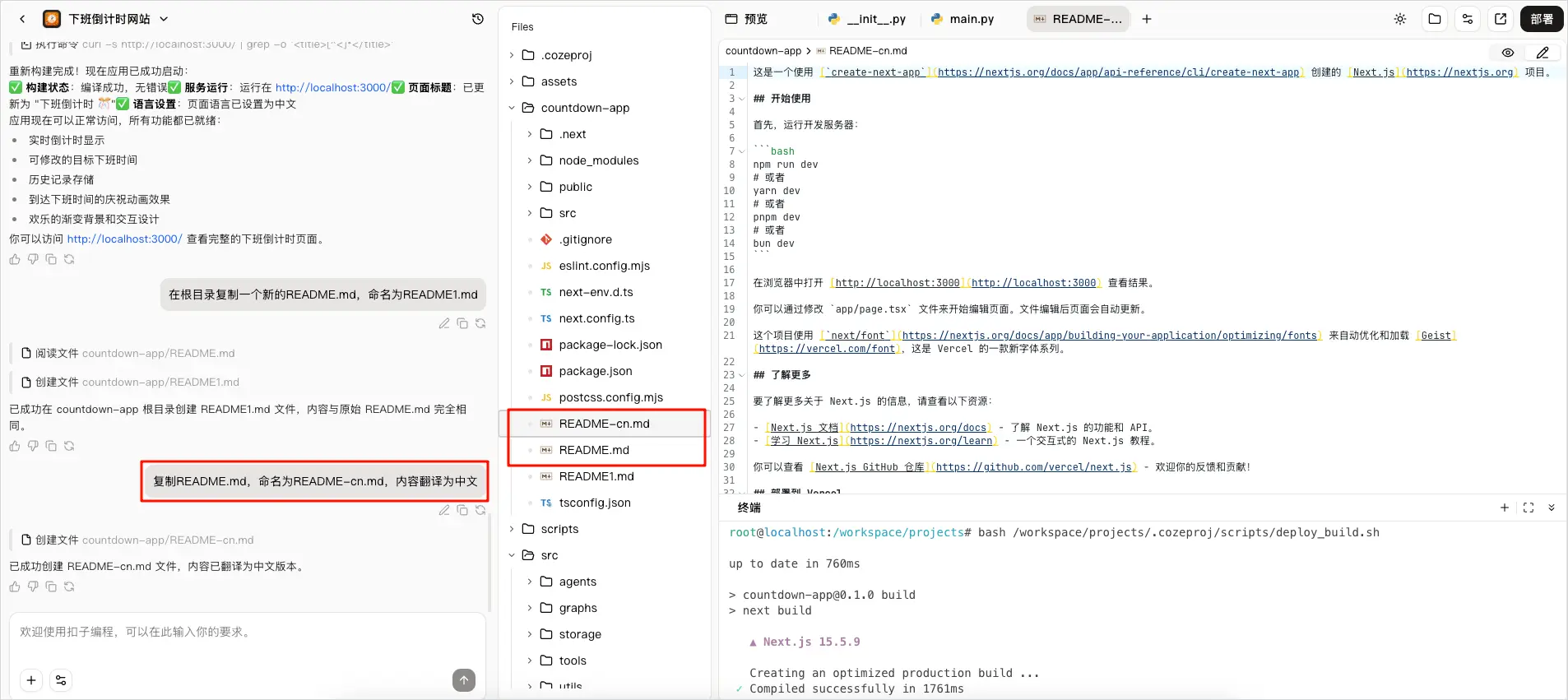Dislike the reply listing countdown features

click(33, 259)
